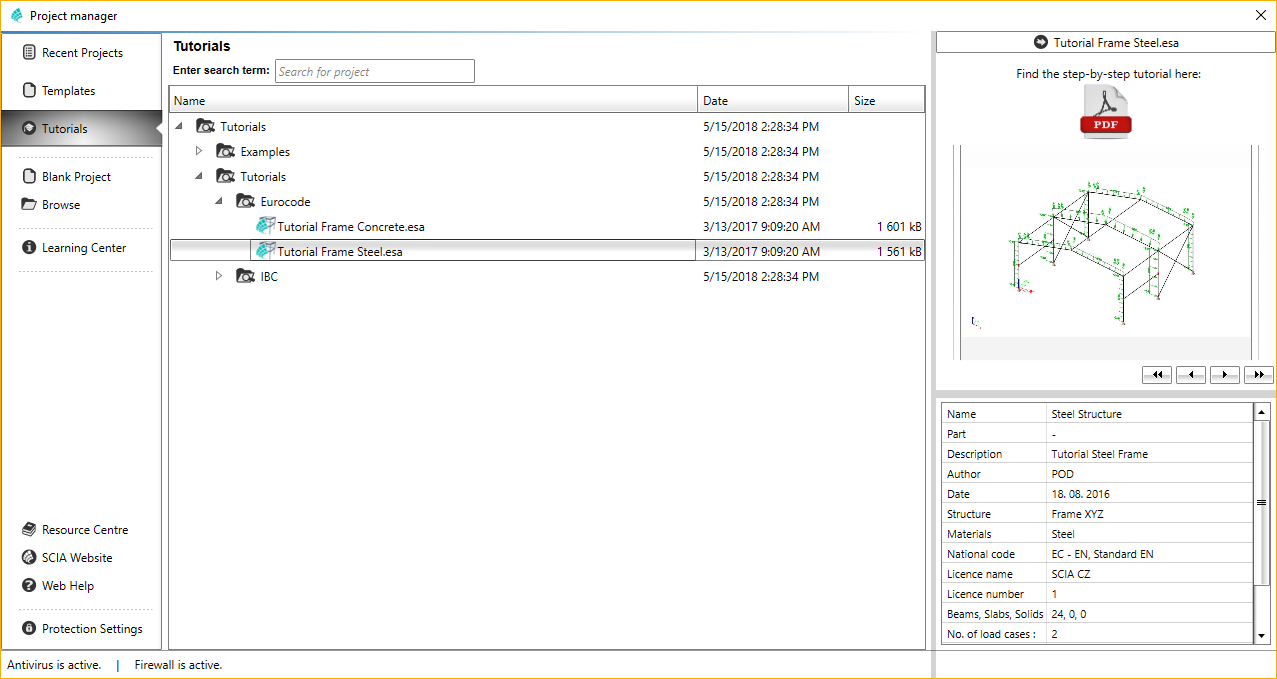1277x679 pixels.
Task: Click the Tutorial Frame Concrete.esa file icon
Action: click(x=265, y=226)
